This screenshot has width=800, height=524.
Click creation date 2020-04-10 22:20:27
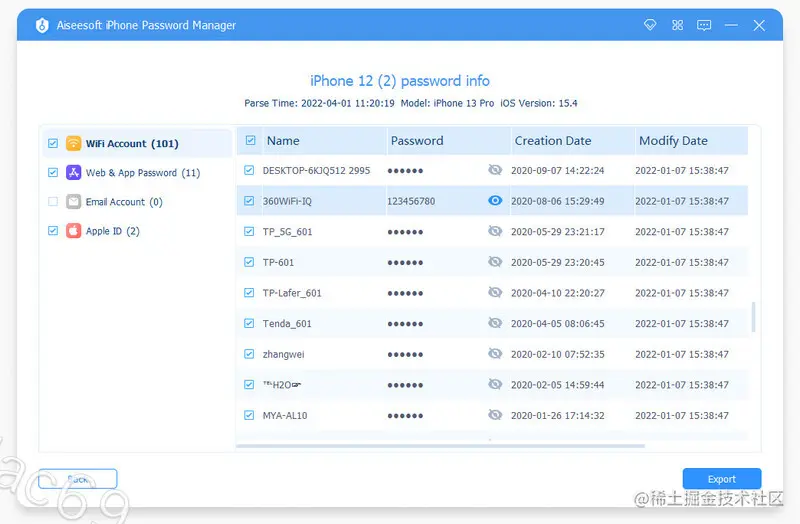pyautogui.click(x=558, y=293)
